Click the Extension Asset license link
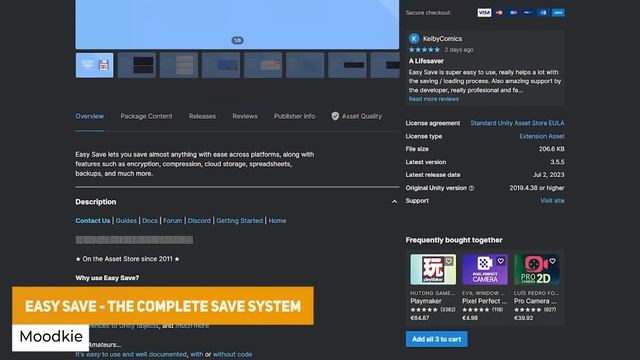 (x=542, y=136)
